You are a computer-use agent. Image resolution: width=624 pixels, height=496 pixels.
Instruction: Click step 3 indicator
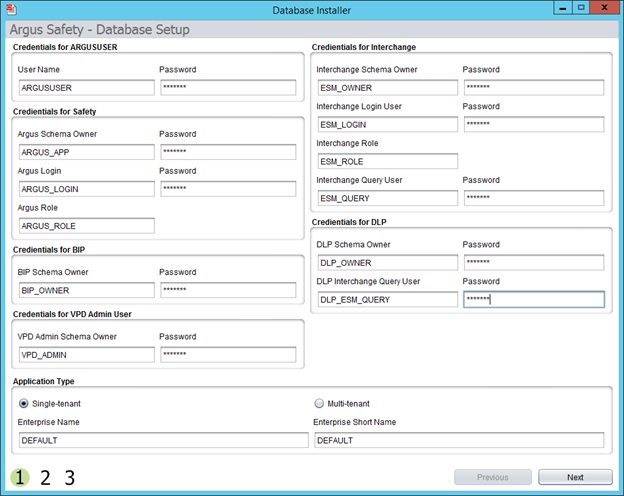tap(70, 477)
